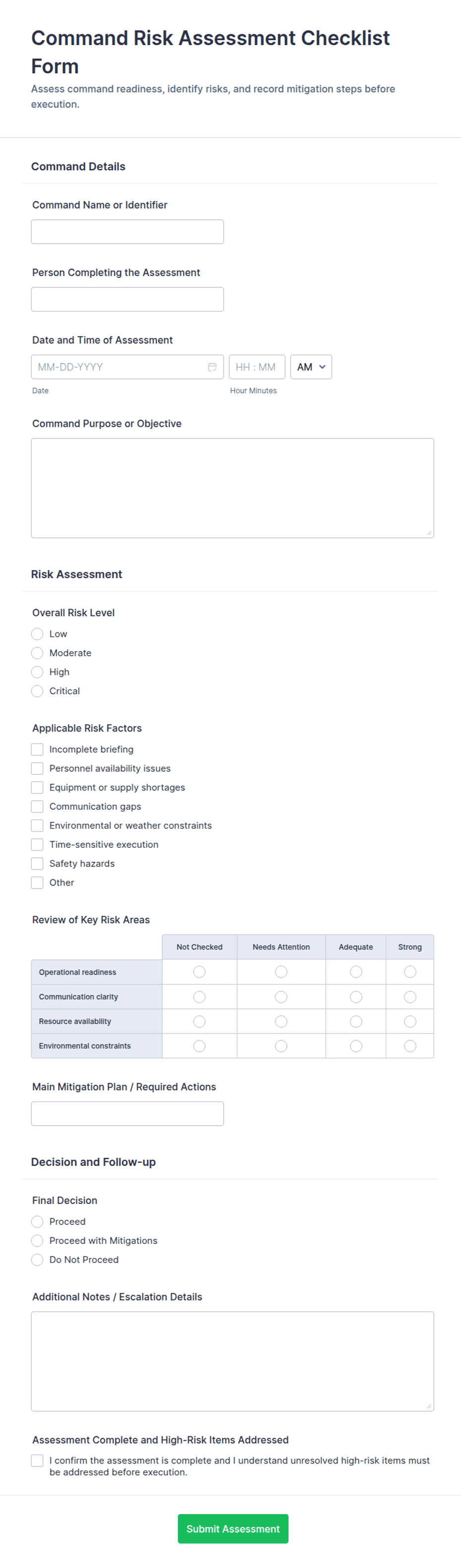Click the Submit Assessment button
This screenshot has width=461, height=1568.
point(232,1528)
